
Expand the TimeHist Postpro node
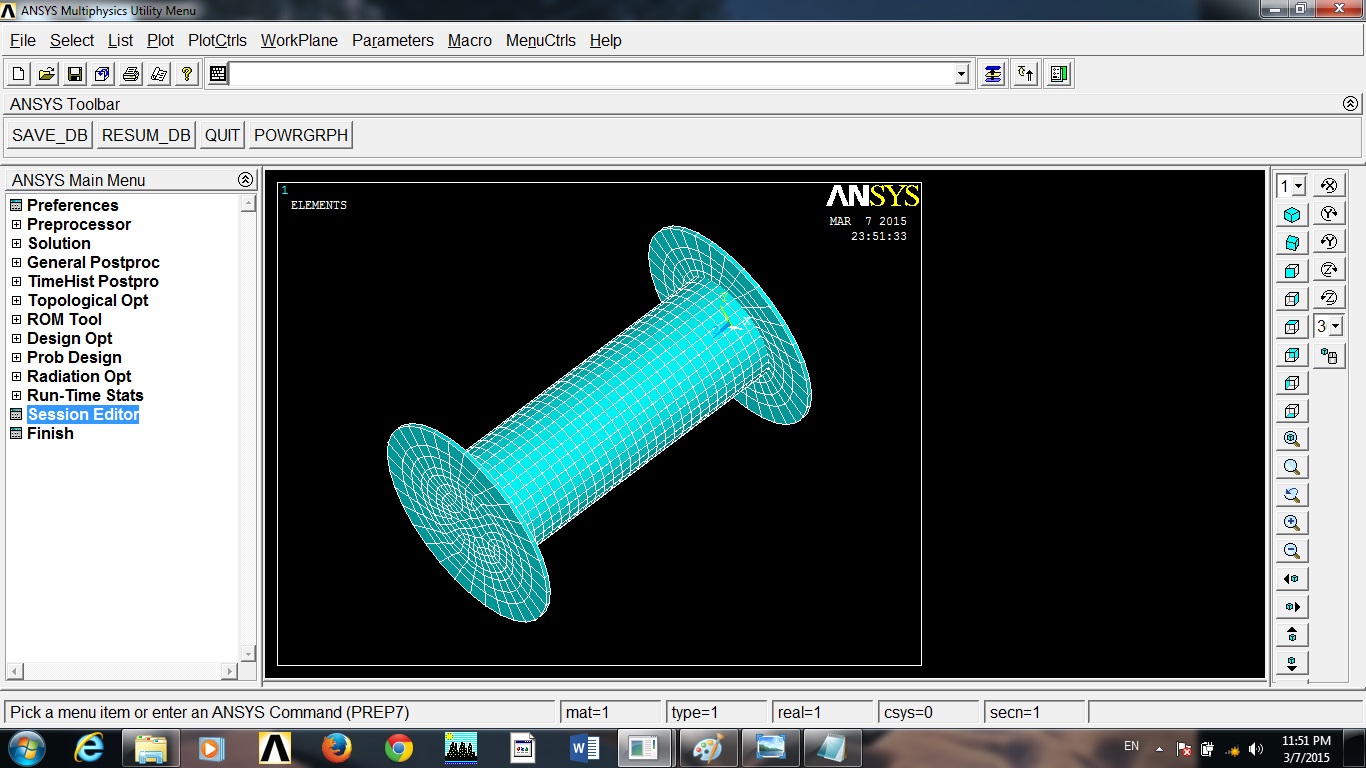click(x=17, y=282)
